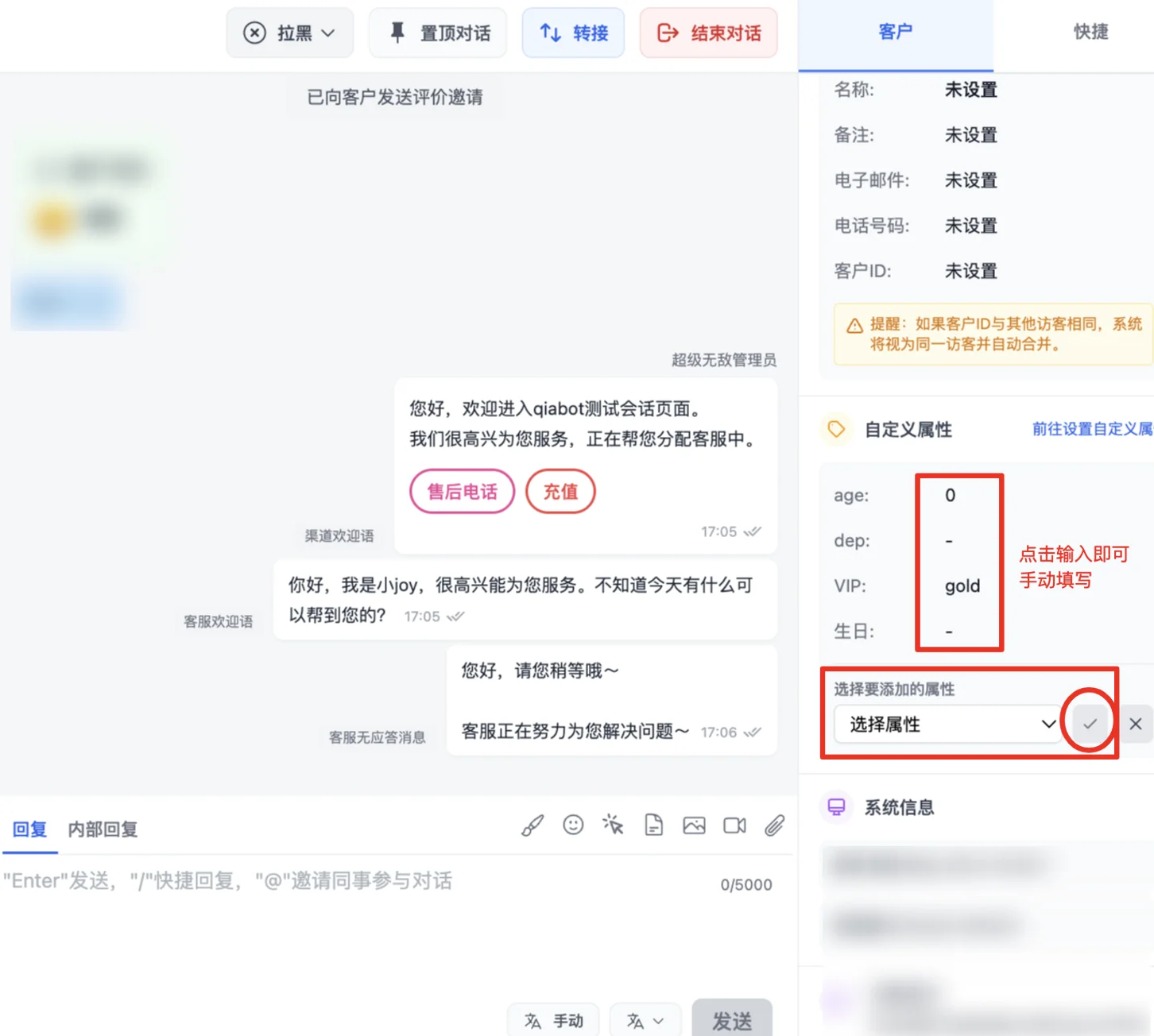Open the 选择属性 attribute dropdown
The image size is (1154, 1036).
[x=947, y=725]
